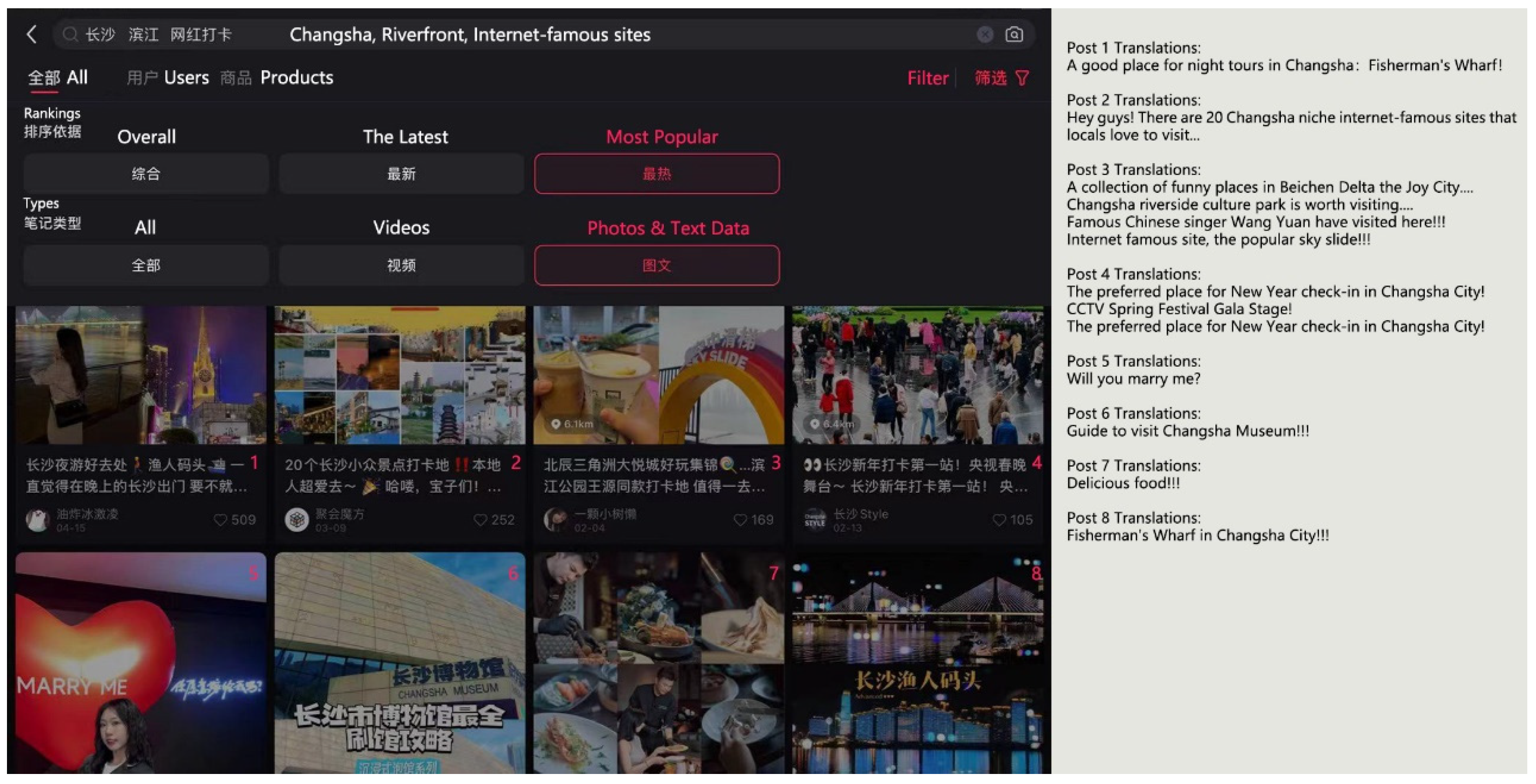Choose 视频 Videos note type

pos(401,265)
